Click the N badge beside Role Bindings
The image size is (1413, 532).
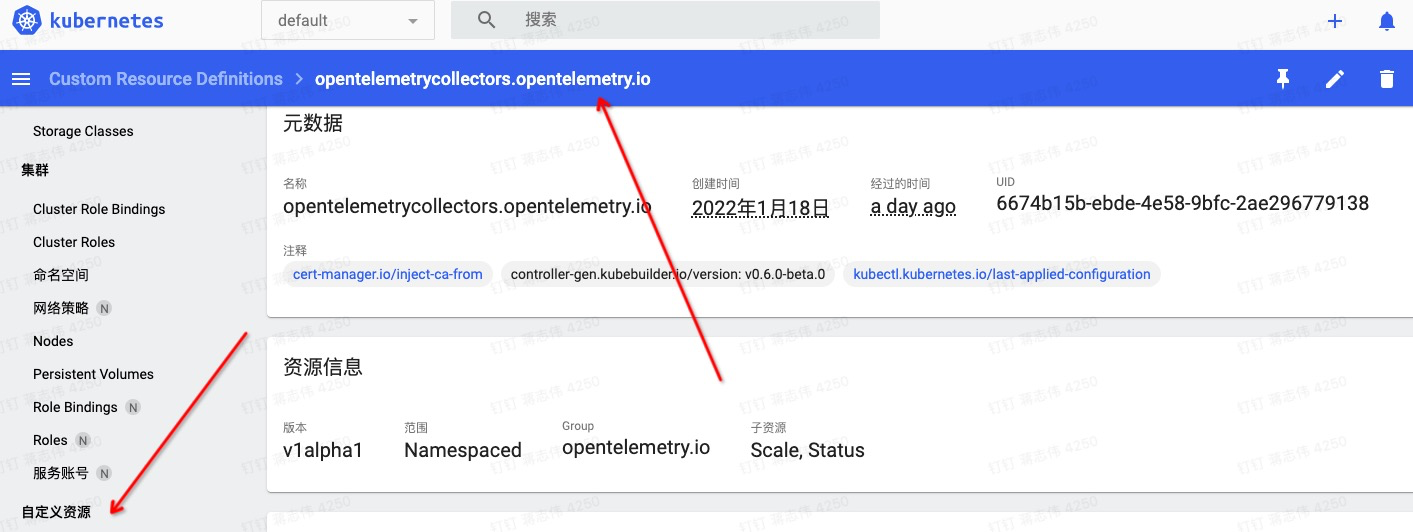[133, 407]
